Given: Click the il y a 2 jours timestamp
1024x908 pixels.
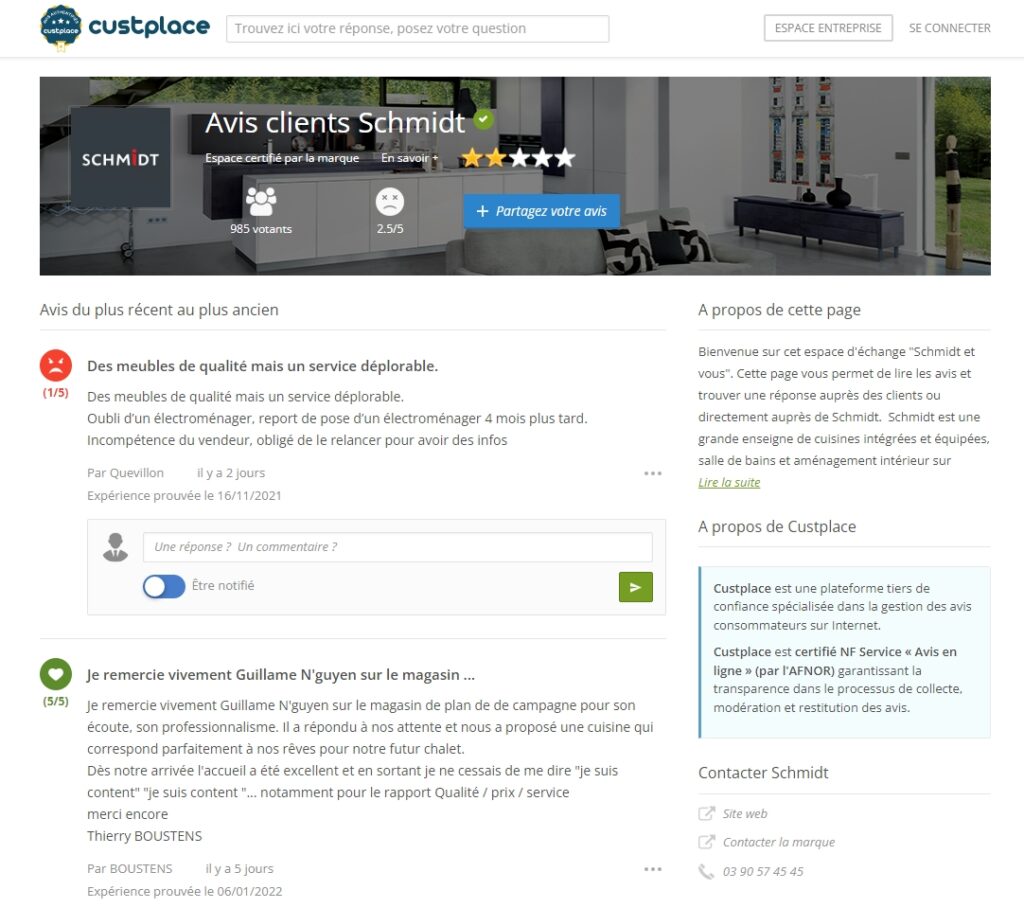Looking at the screenshot, I should point(231,473).
